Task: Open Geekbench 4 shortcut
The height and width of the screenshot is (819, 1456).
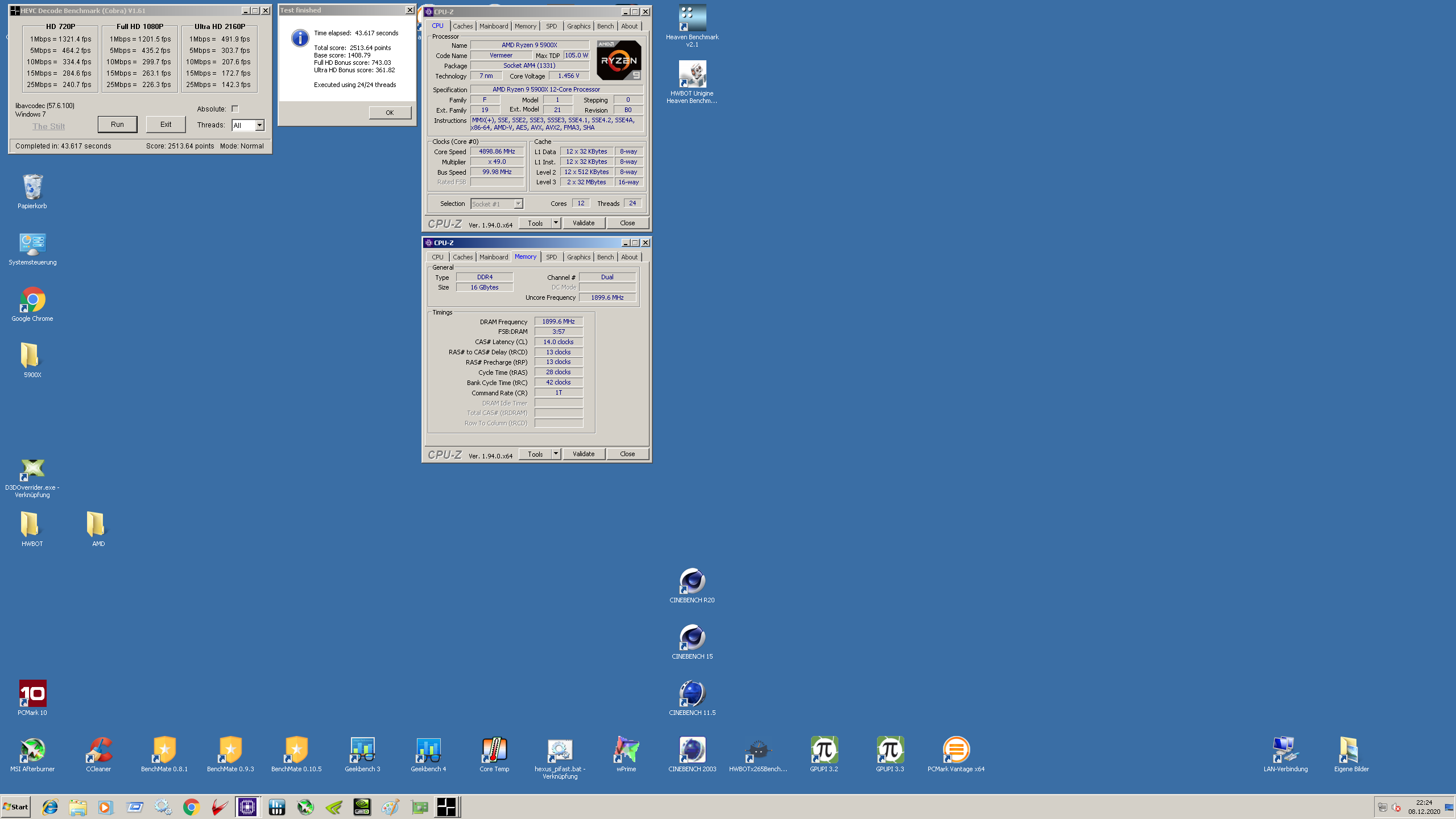Action: click(x=428, y=754)
